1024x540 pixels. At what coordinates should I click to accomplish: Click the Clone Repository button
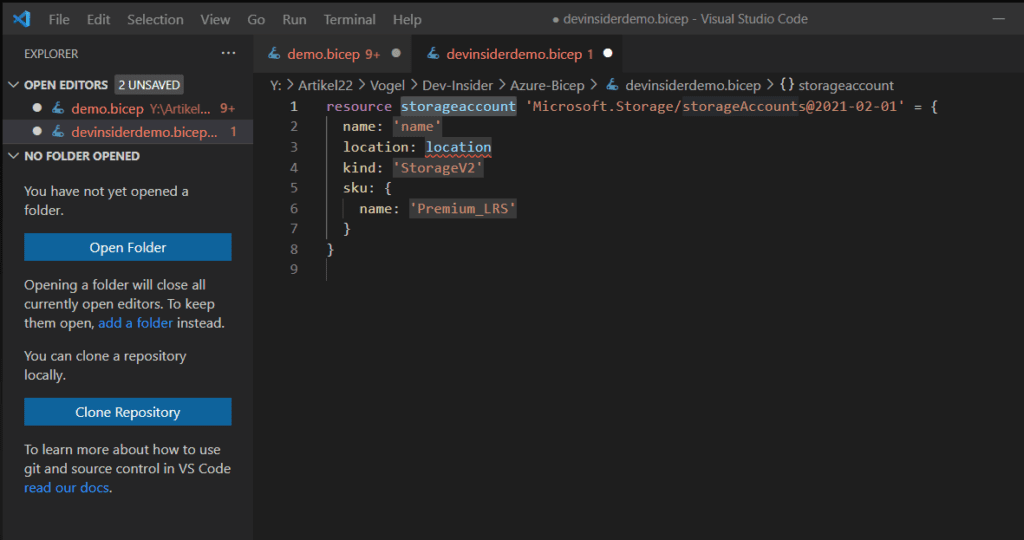pos(128,411)
